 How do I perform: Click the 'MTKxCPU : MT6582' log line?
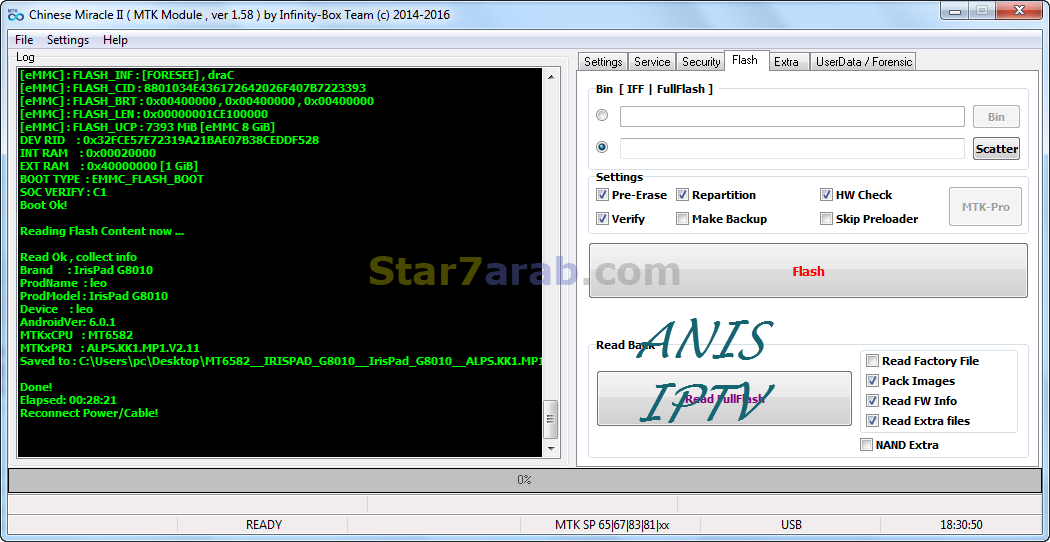(x=76, y=335)
